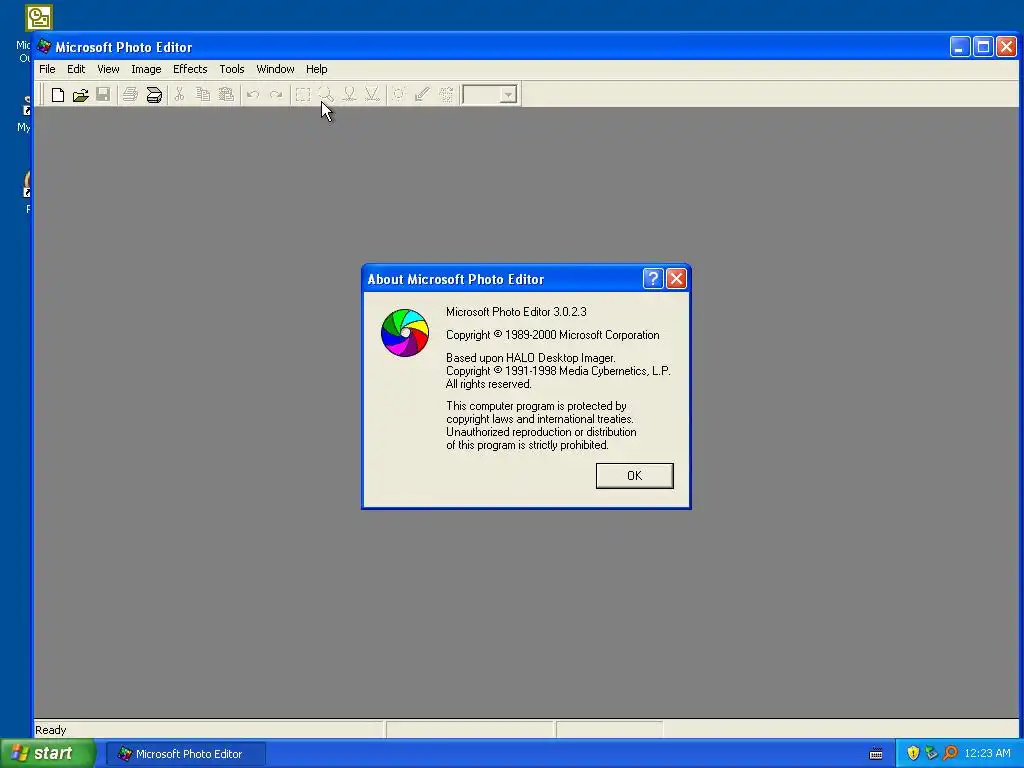The height and width of the screenshot is (768, 1024).
Task: Close the Microsoft Photo Editor main window
Action: 1006,46
